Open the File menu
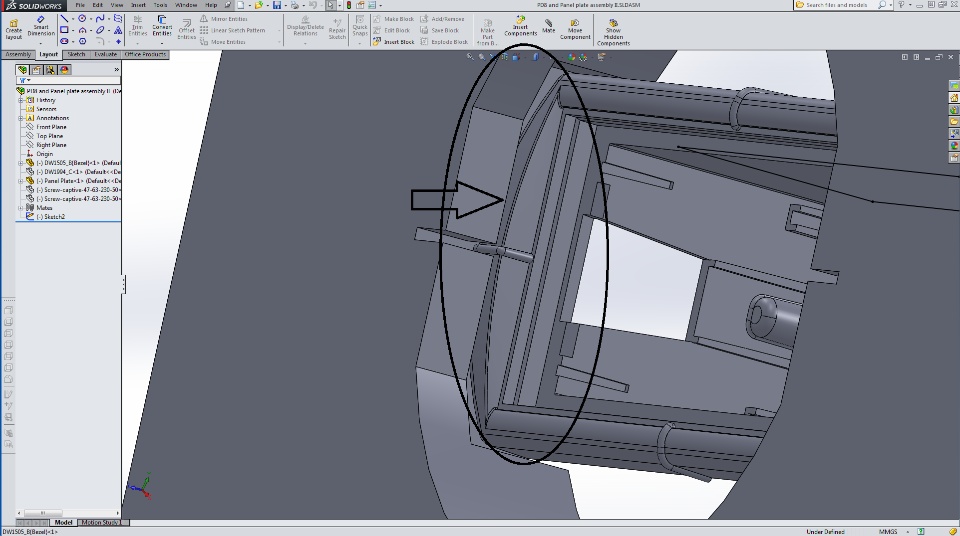960x536 pixels. coord(80,5)
